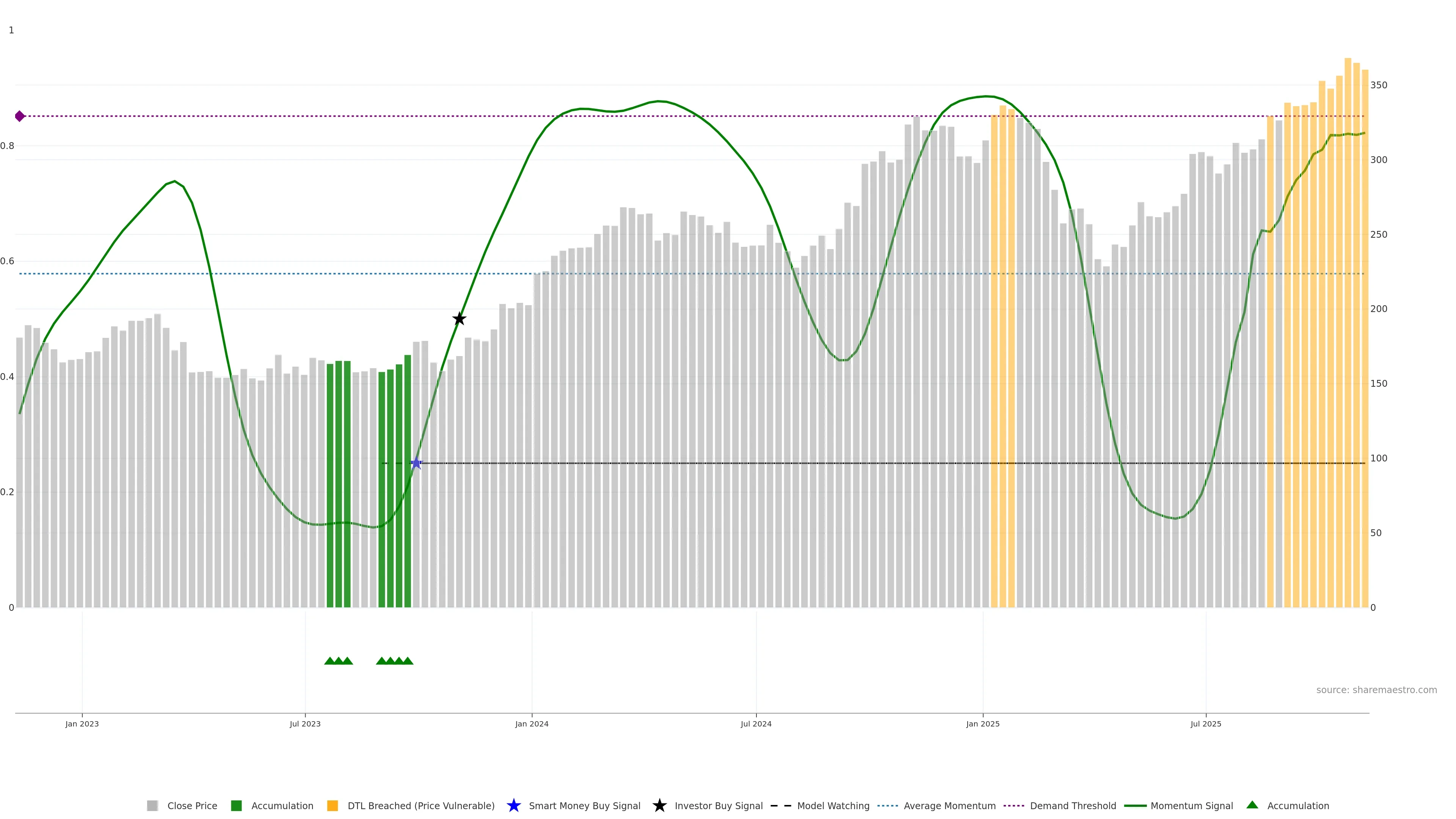Click the black Investor Buy Signal star on chart
The image size is (1456, 819).
[x=459, y=319]
